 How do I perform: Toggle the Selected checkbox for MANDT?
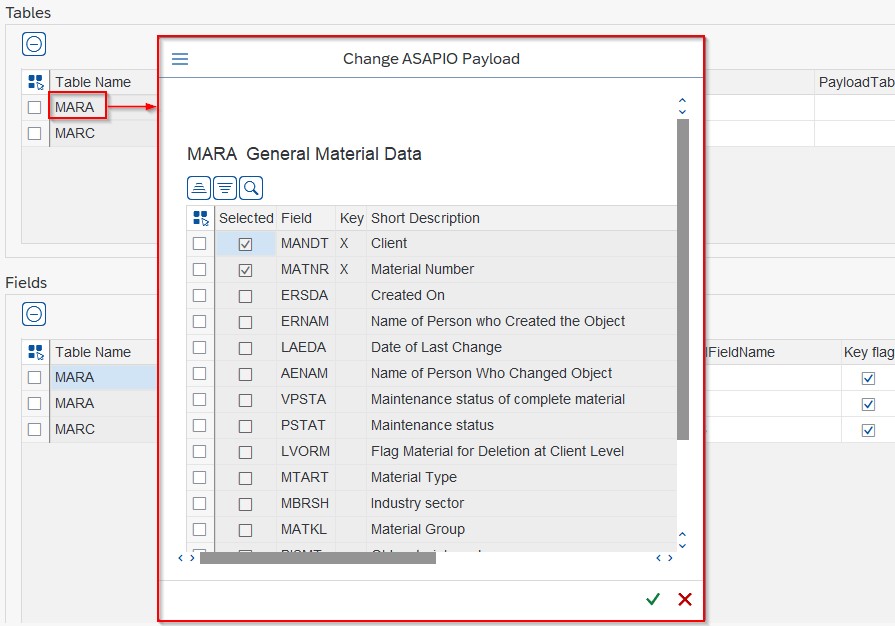coord(245,244)
